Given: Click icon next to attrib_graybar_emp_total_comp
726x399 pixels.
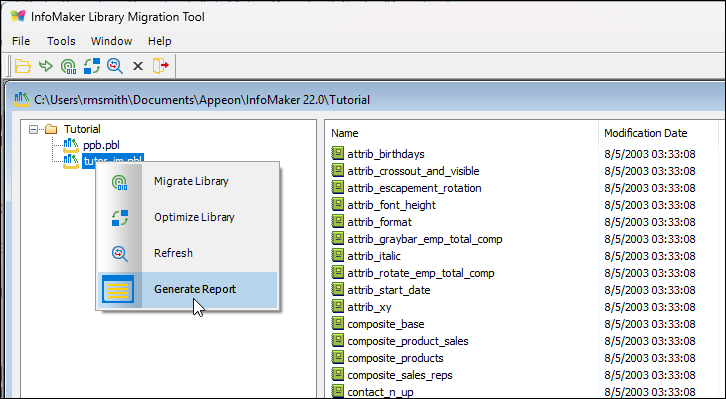Looking at the screenshot, I should tap(338, 238).
